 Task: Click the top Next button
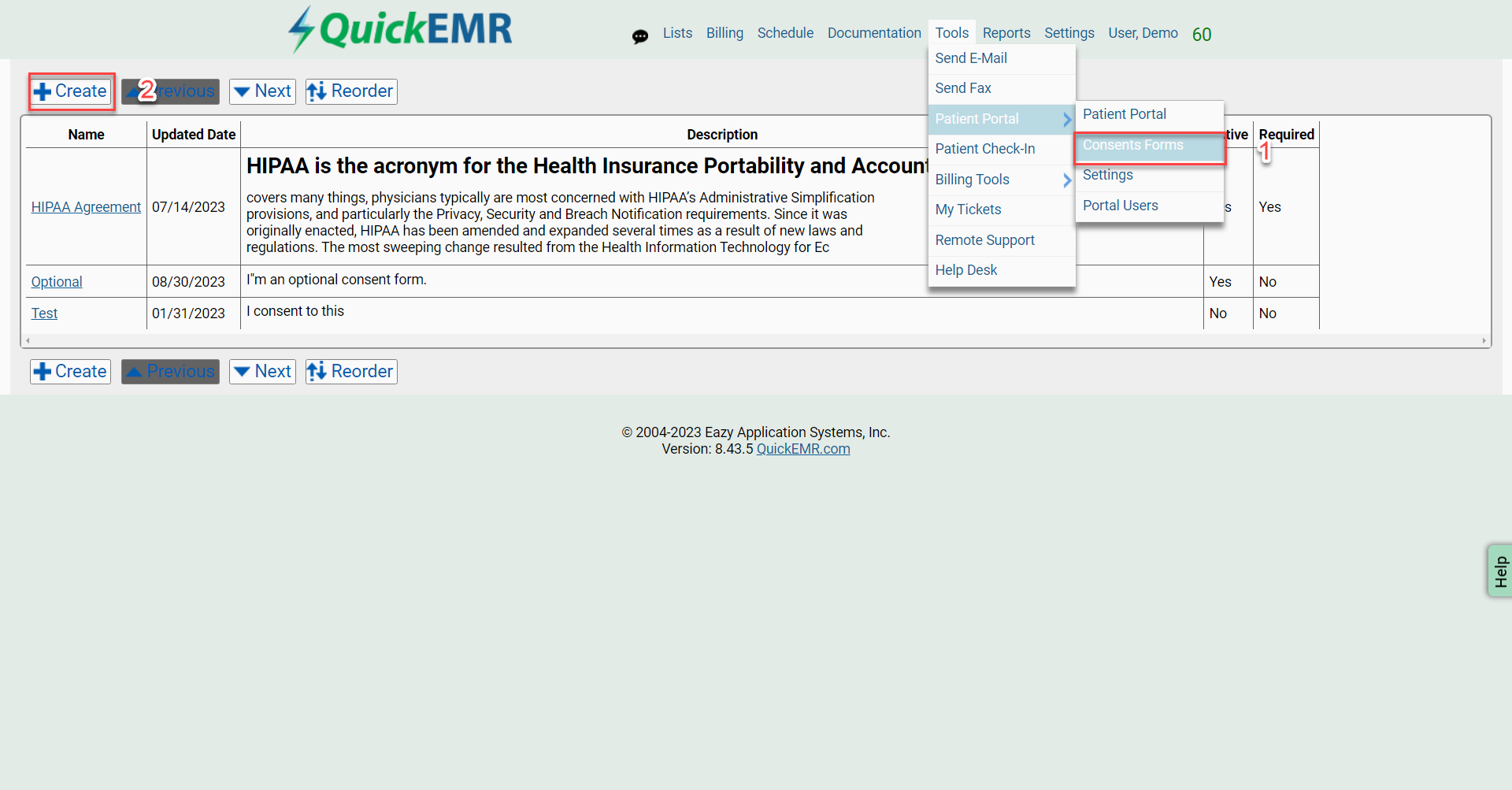(262, 91)
